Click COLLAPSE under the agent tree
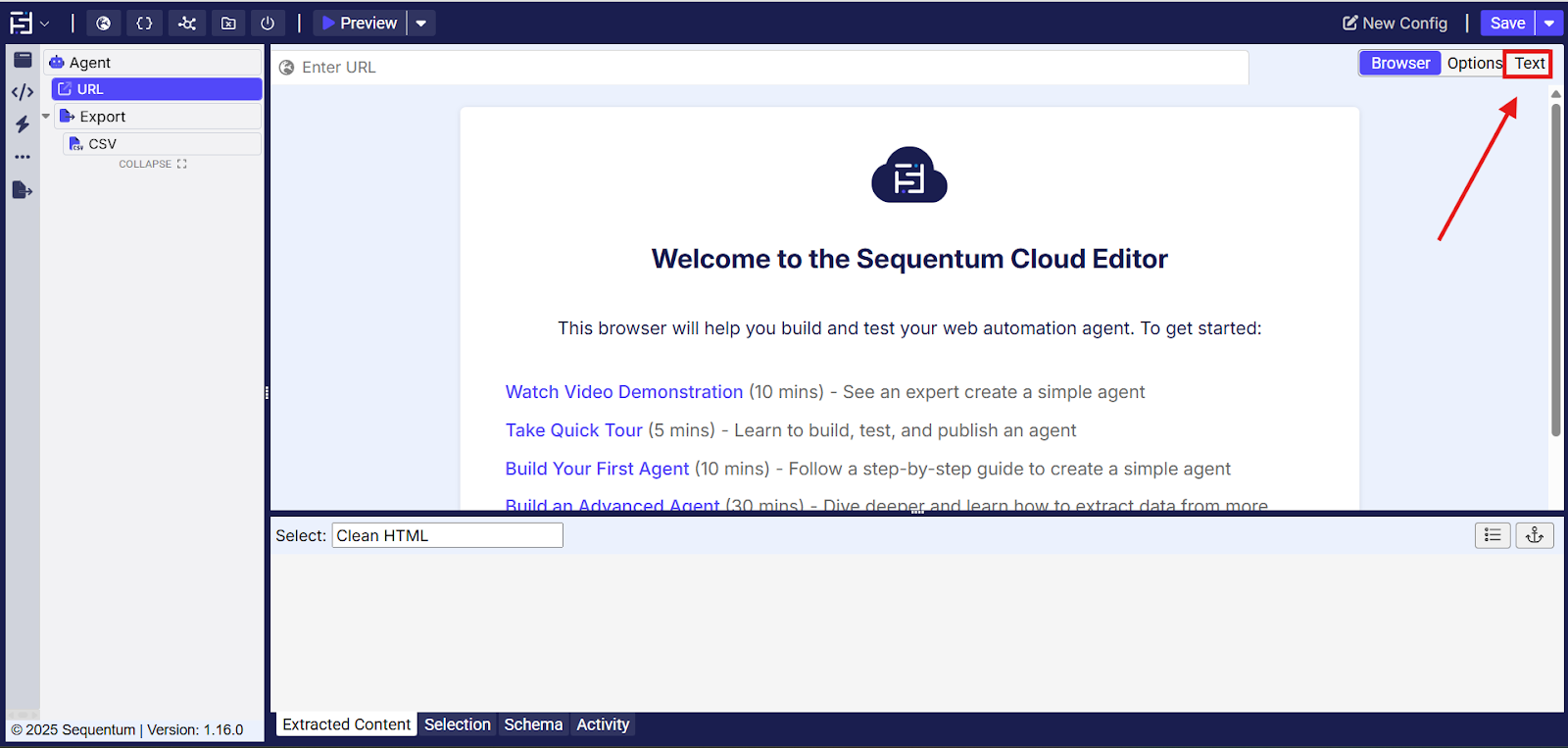 tap(153, 164)
